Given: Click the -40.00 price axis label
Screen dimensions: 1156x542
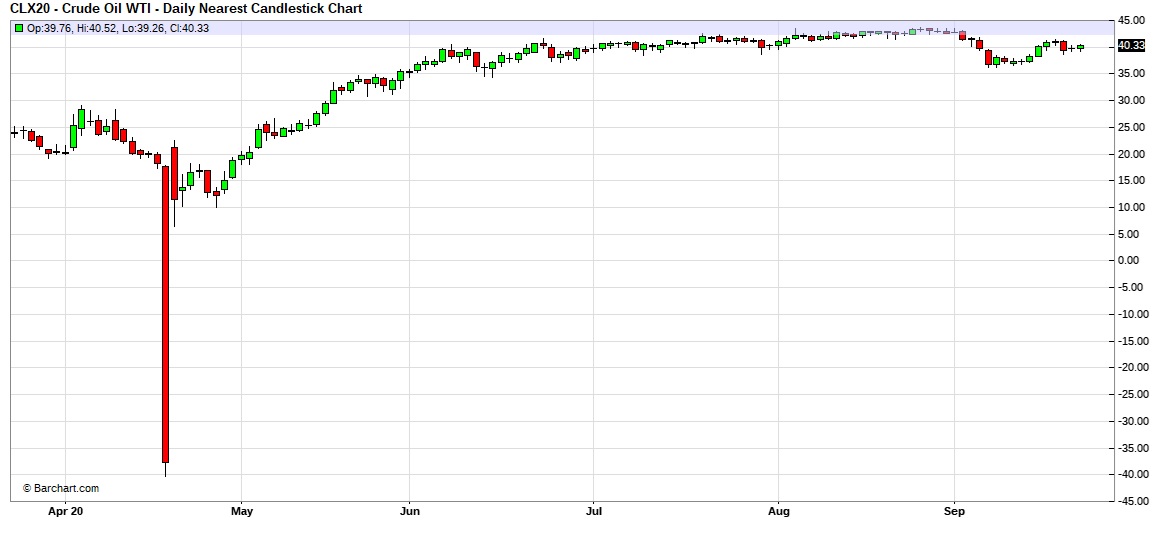Looking at the screenshot, I should 1135,475.
